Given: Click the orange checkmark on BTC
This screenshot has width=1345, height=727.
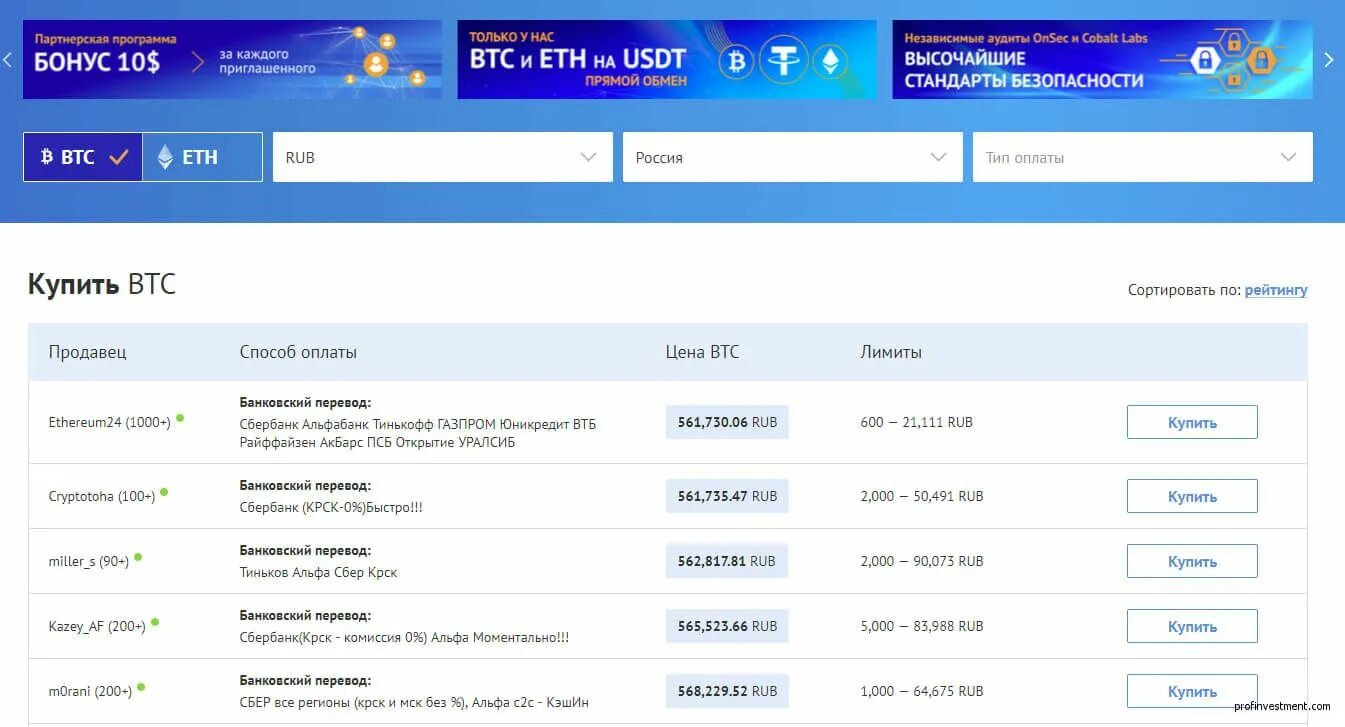Looking at the screenshot, I should point(119,157).
